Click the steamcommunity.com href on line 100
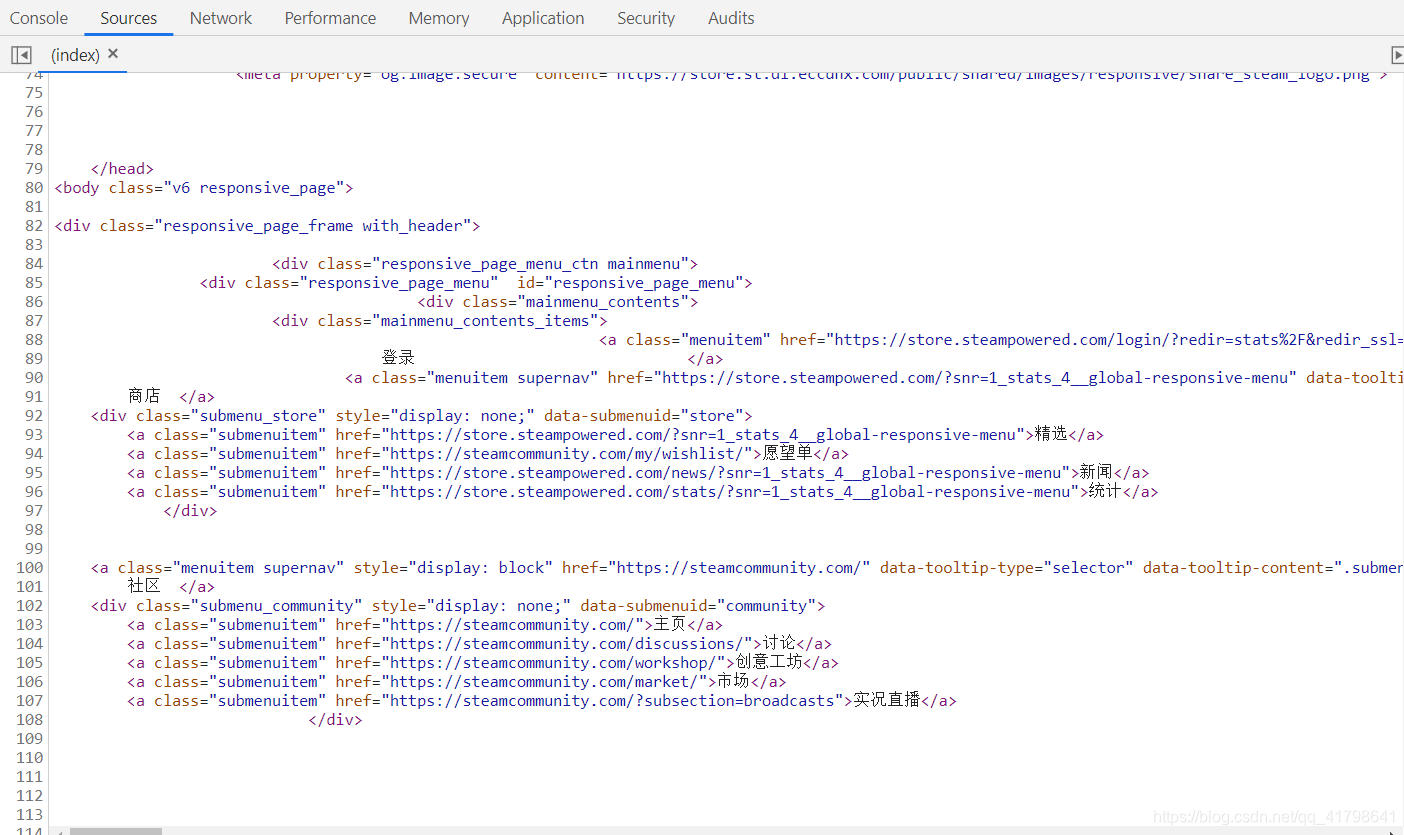The width and height of the screenshot is (1404, 835). coord(716,568)
